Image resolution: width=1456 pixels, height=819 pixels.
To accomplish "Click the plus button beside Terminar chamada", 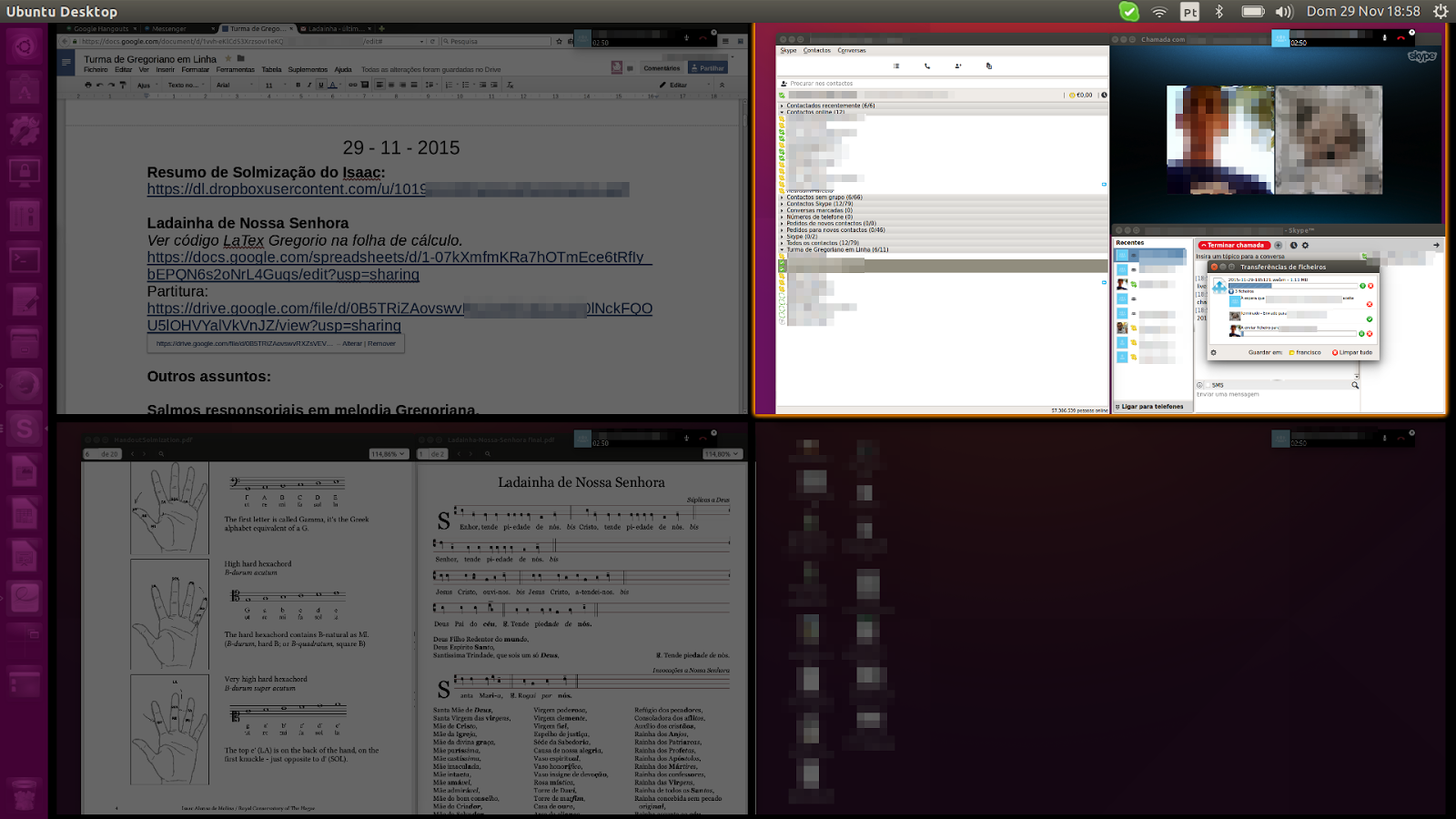I will coord(1278,245).
